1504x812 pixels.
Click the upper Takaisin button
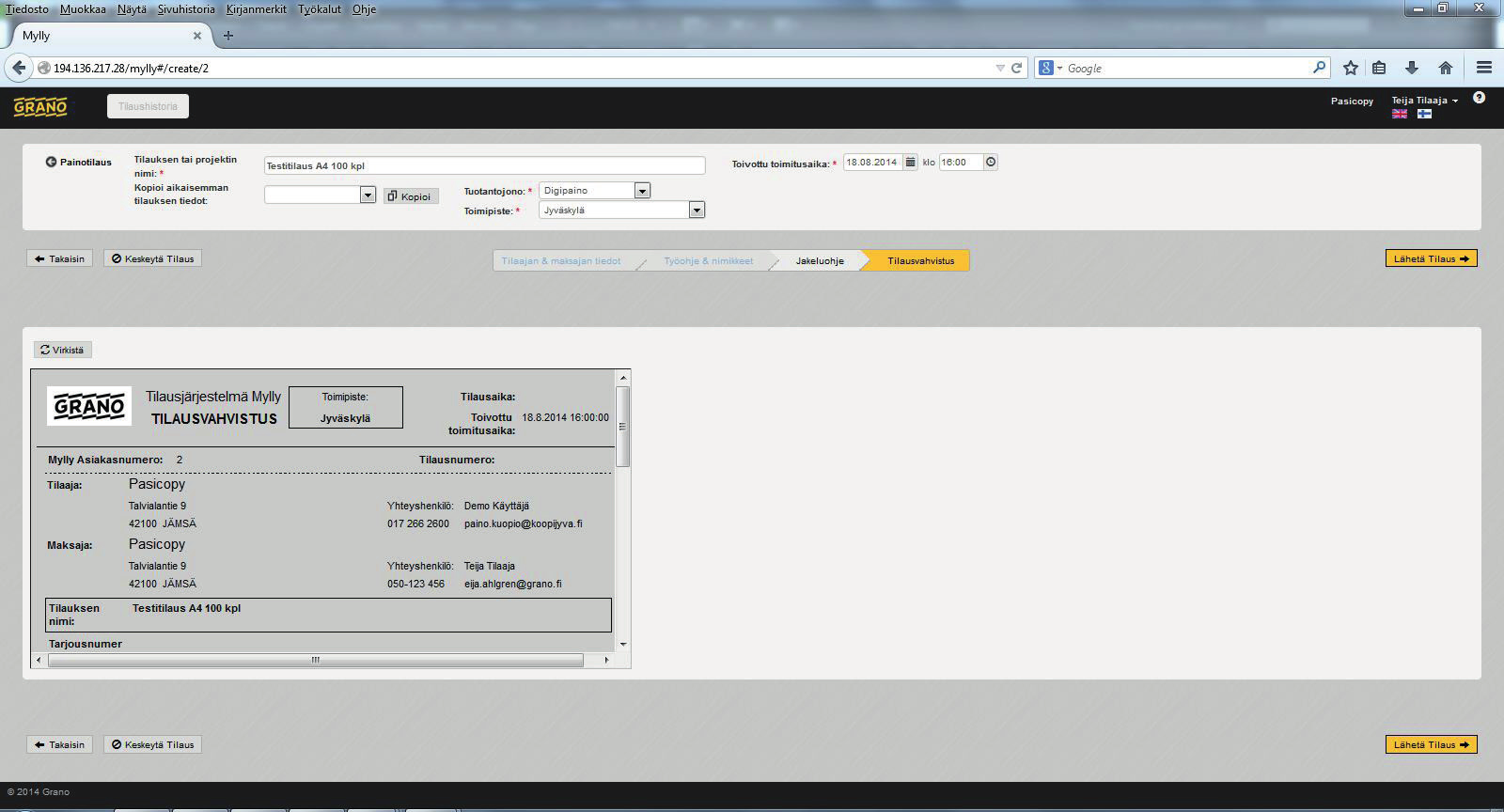(x=59, y=258)
